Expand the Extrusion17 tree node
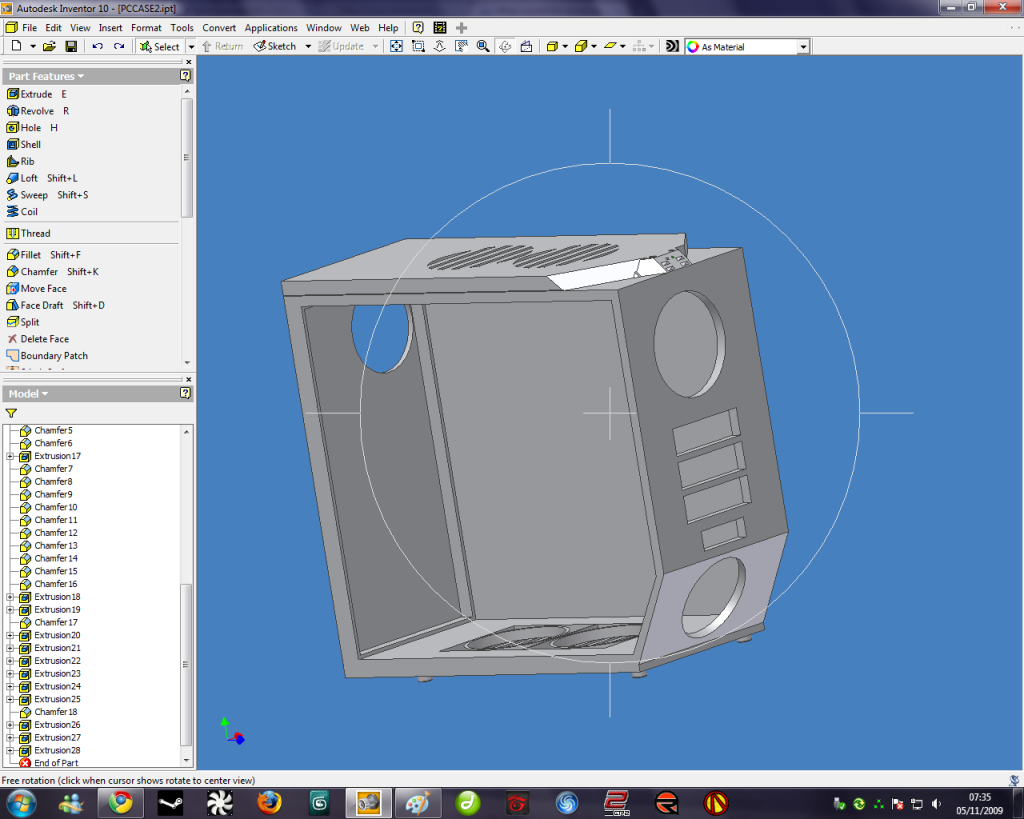 [10, 456]
